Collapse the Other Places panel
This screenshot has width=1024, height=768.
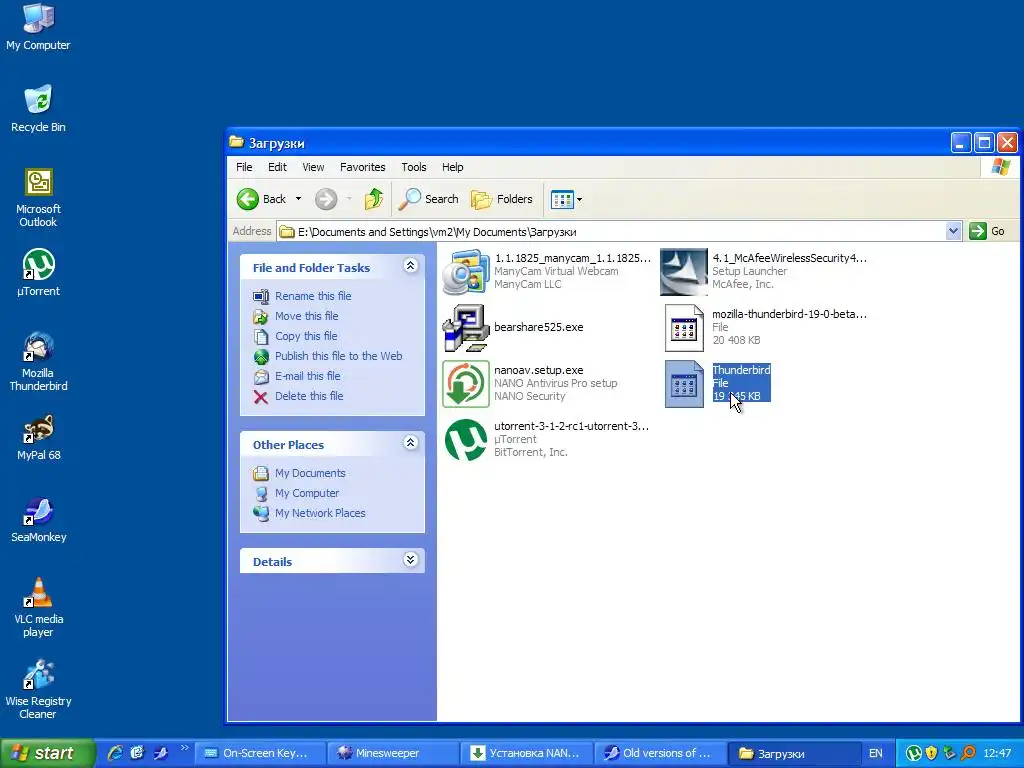[410, 442]
